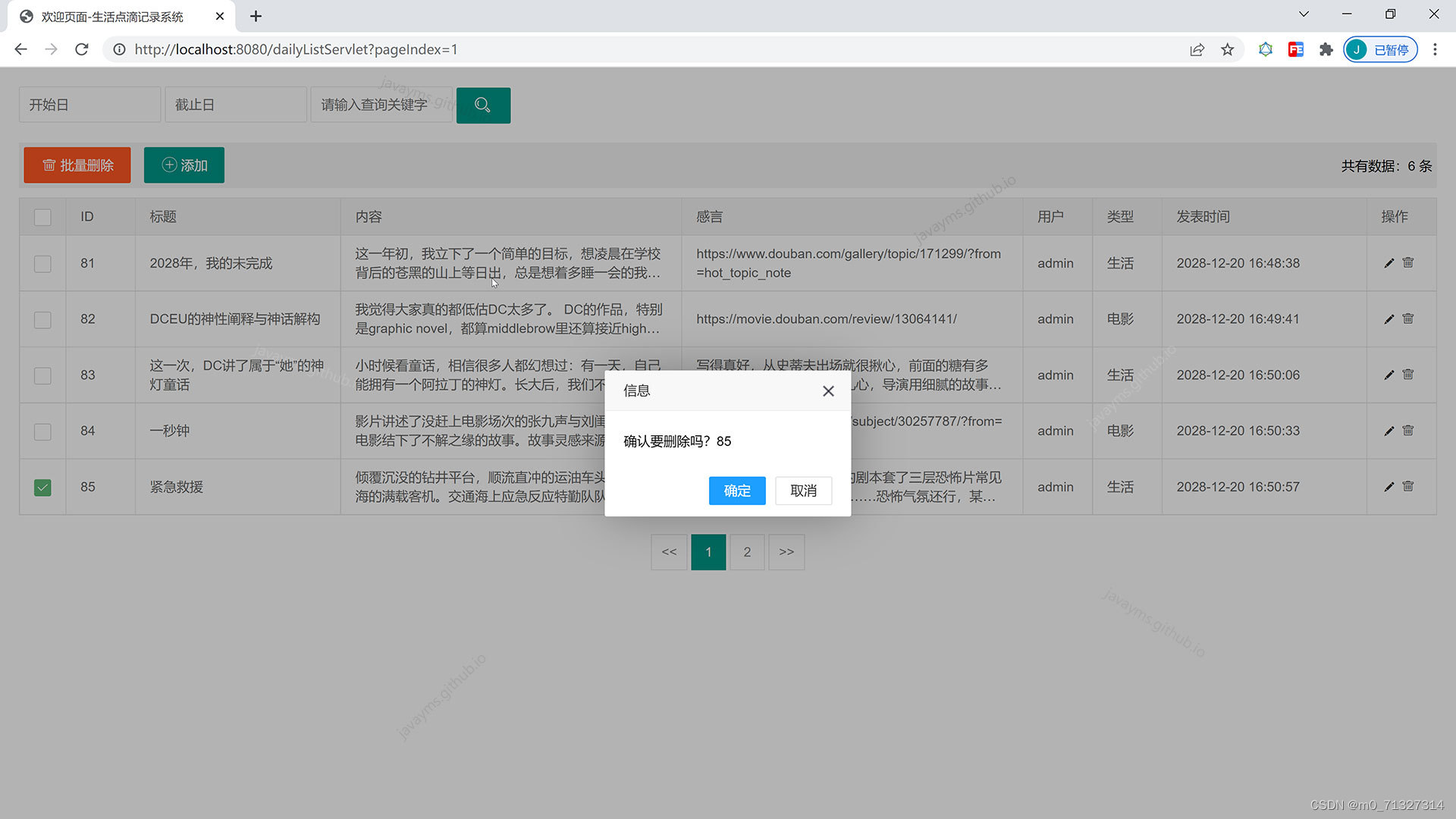The image size is (1456, 819).
Task: Go to next page with >> button
Action: point(786,552)
